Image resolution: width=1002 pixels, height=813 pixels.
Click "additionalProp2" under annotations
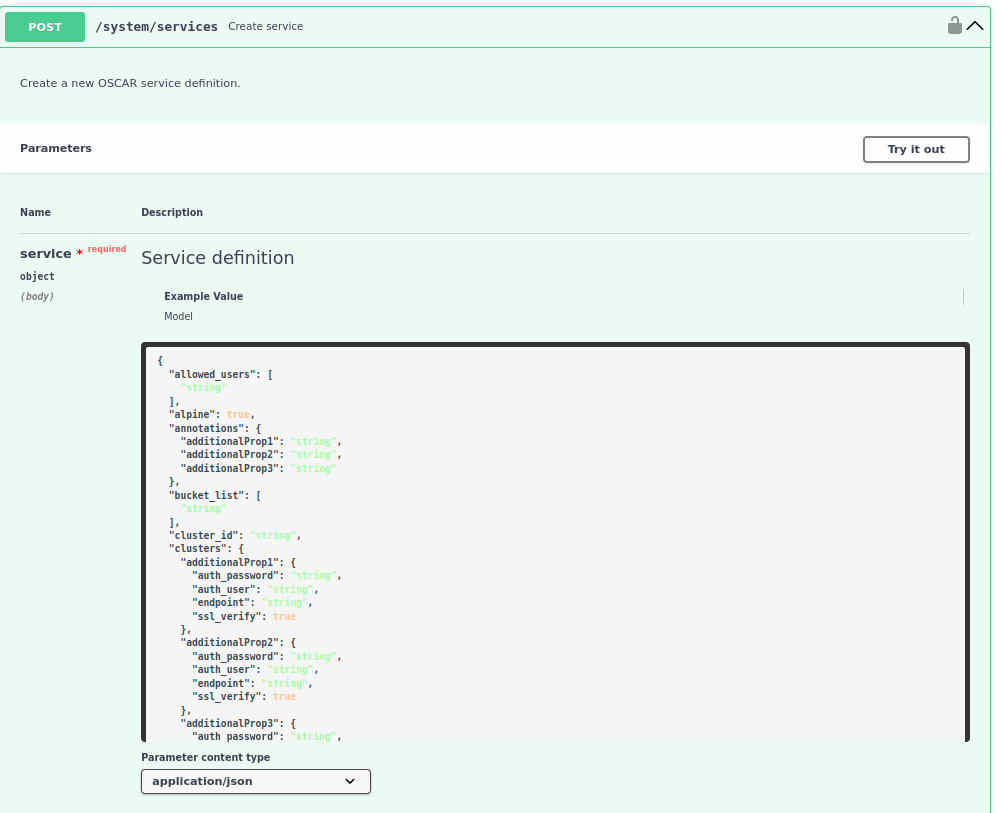232,454
